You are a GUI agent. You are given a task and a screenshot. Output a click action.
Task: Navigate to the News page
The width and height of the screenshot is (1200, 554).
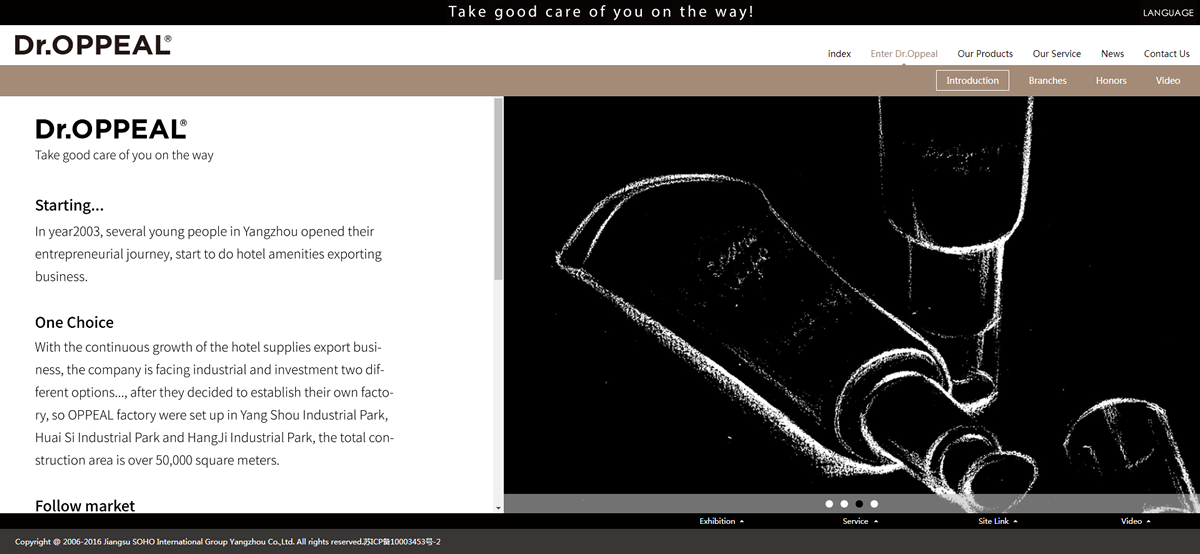pos(1112,54)
